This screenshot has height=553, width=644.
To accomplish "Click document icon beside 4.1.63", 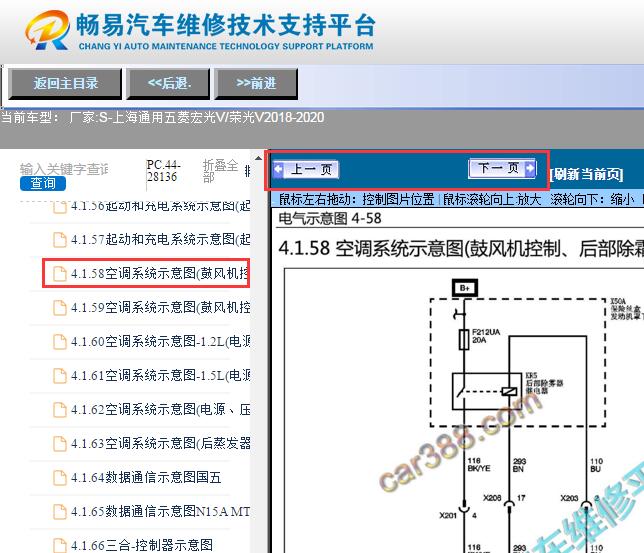I will (x=60, y=444).
